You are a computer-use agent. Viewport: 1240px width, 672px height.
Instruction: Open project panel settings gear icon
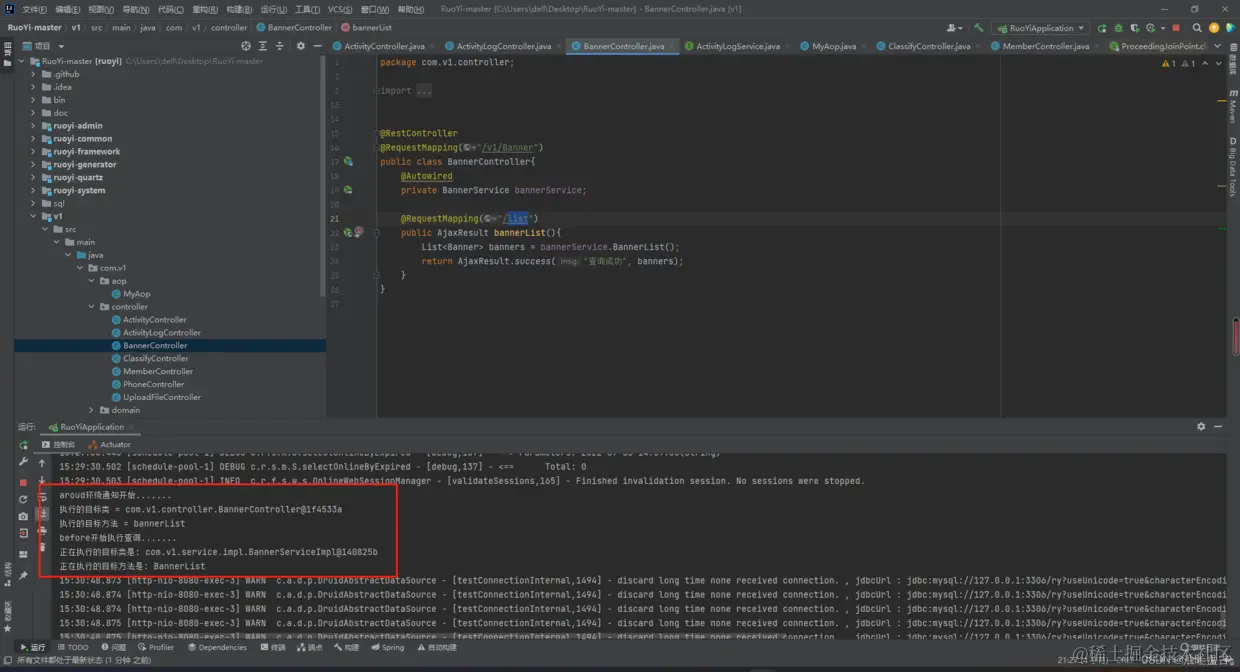pos(301,46)
